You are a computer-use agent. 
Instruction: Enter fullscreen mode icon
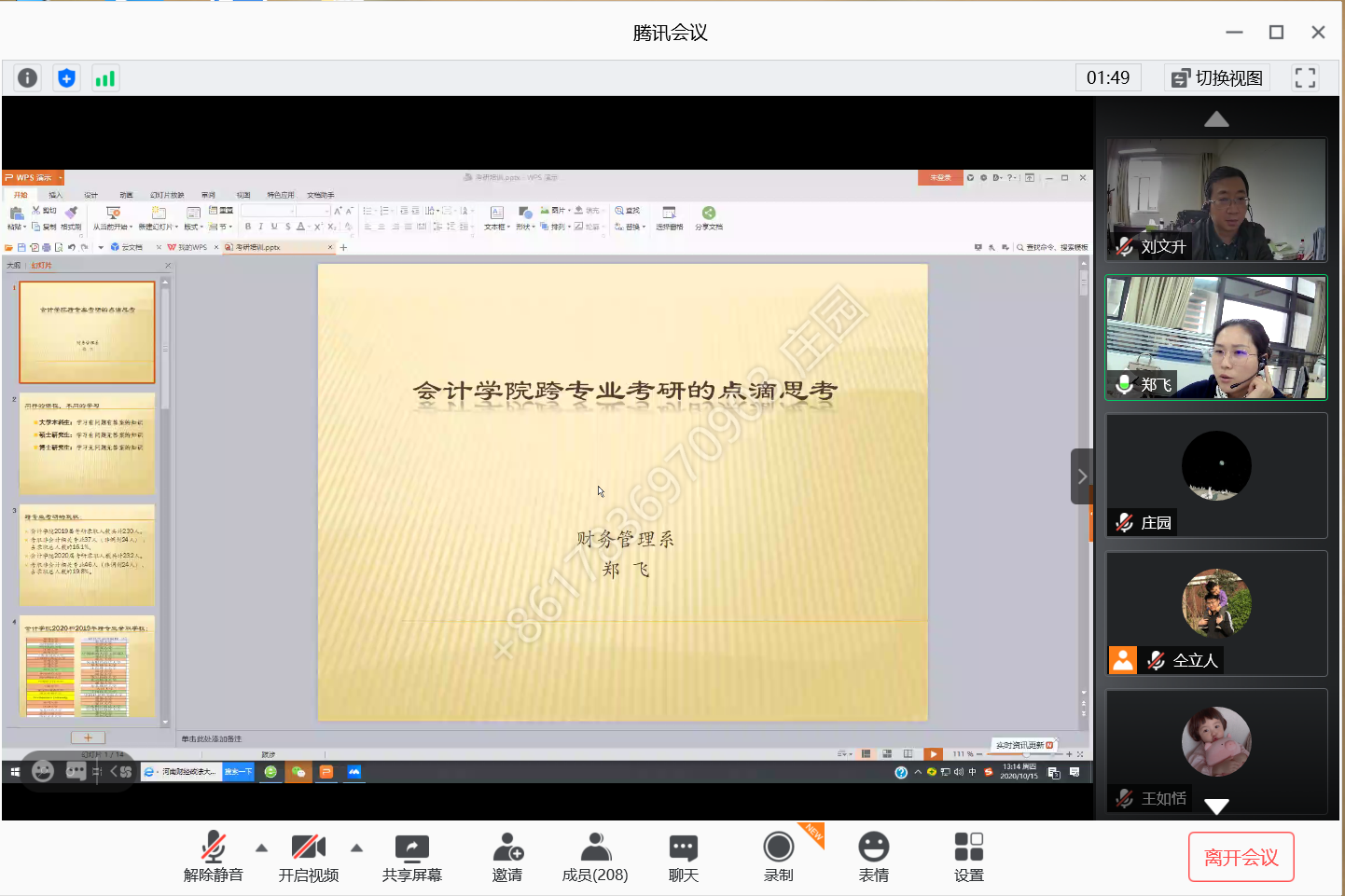pos(1305,78)
